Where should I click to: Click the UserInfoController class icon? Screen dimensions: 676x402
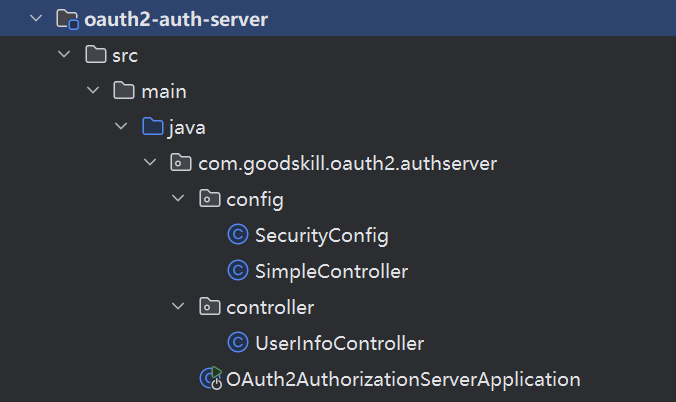pyautogui.click(x=238, y=343)
